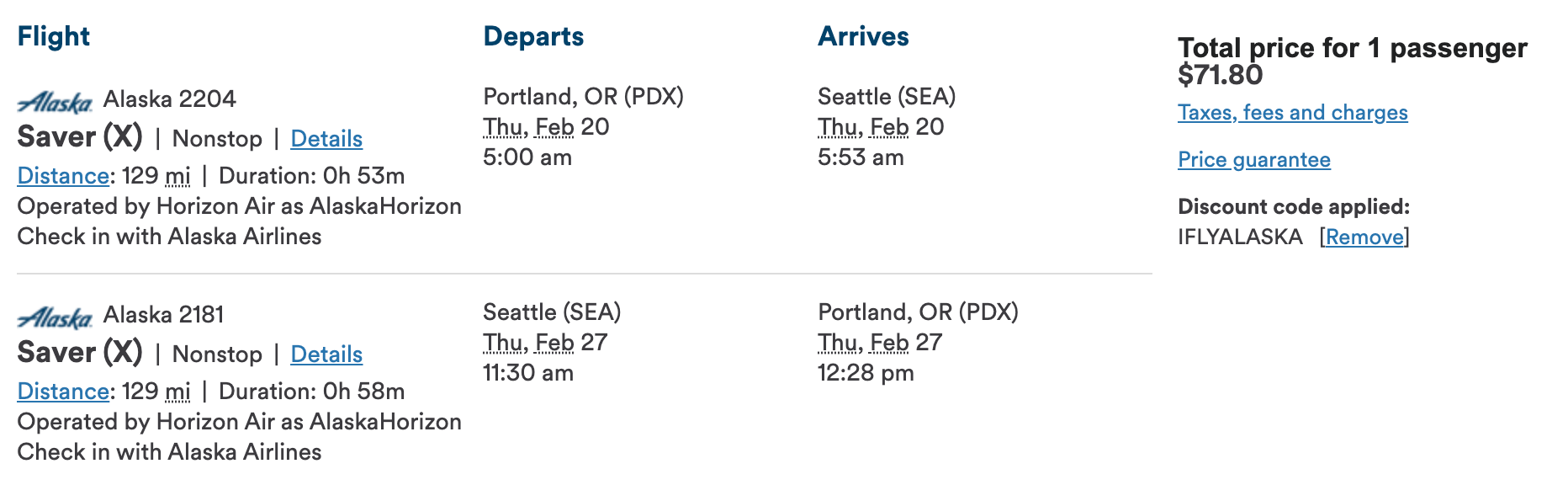Remove the IFLYALASKA discount code

(1364, 237)
